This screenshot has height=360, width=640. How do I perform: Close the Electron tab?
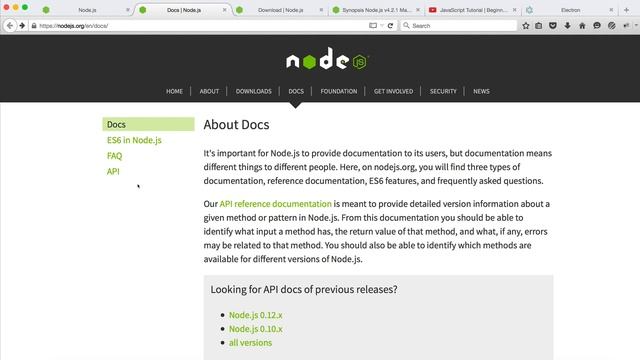(611, 10)
